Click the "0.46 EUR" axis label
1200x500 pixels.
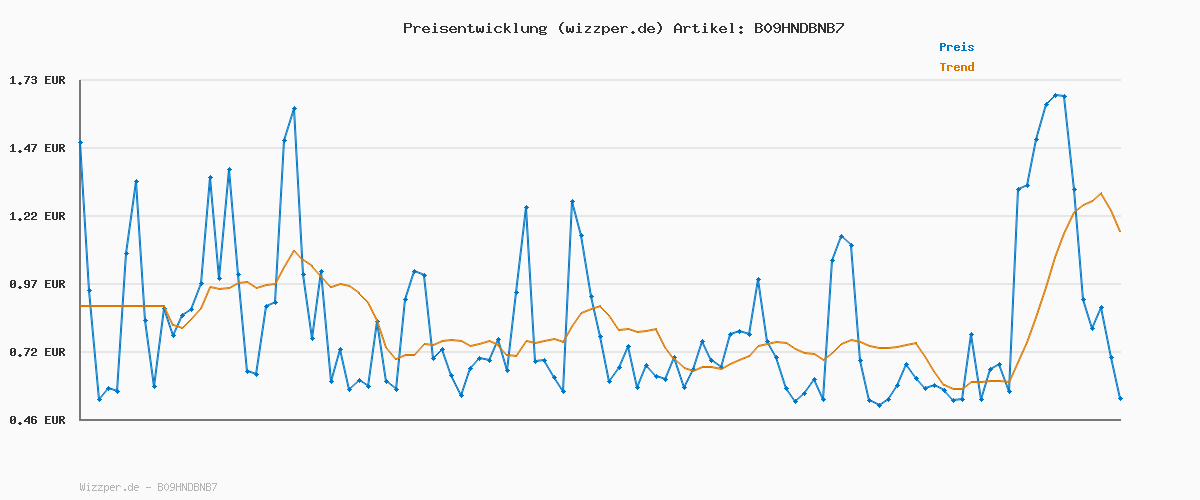(37, 420)
